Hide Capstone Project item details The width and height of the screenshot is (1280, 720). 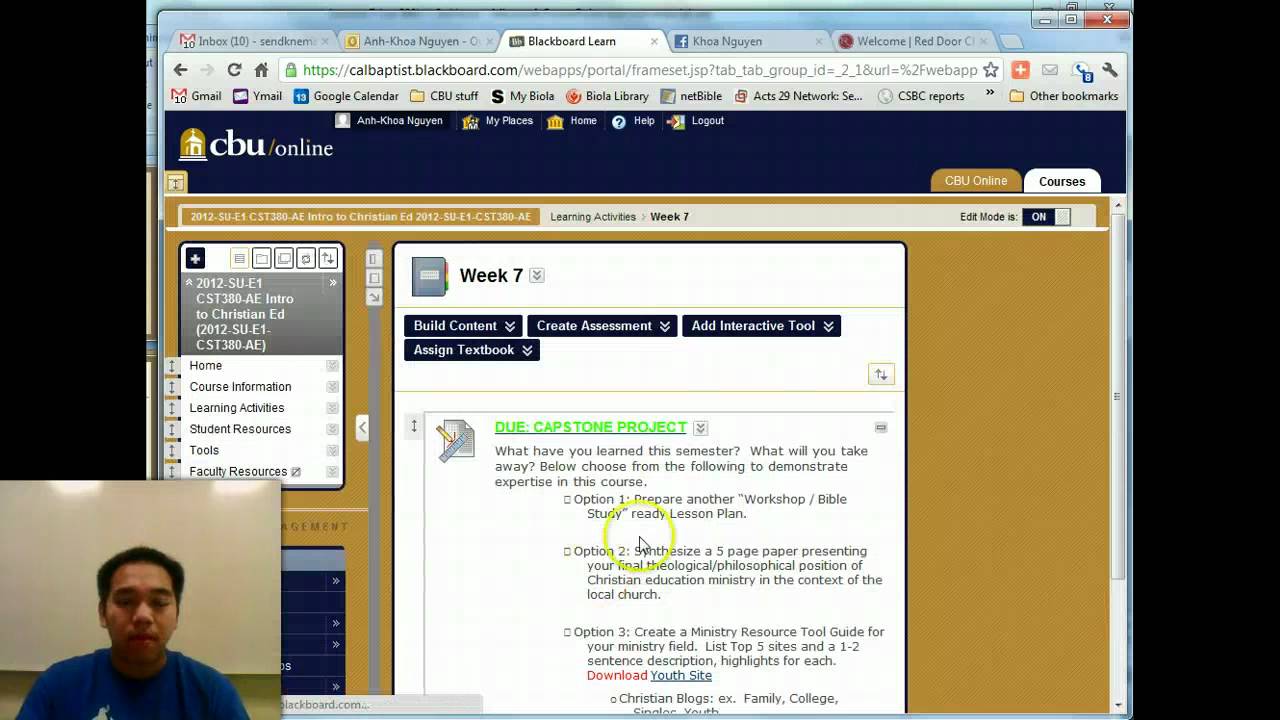point(881,427)
